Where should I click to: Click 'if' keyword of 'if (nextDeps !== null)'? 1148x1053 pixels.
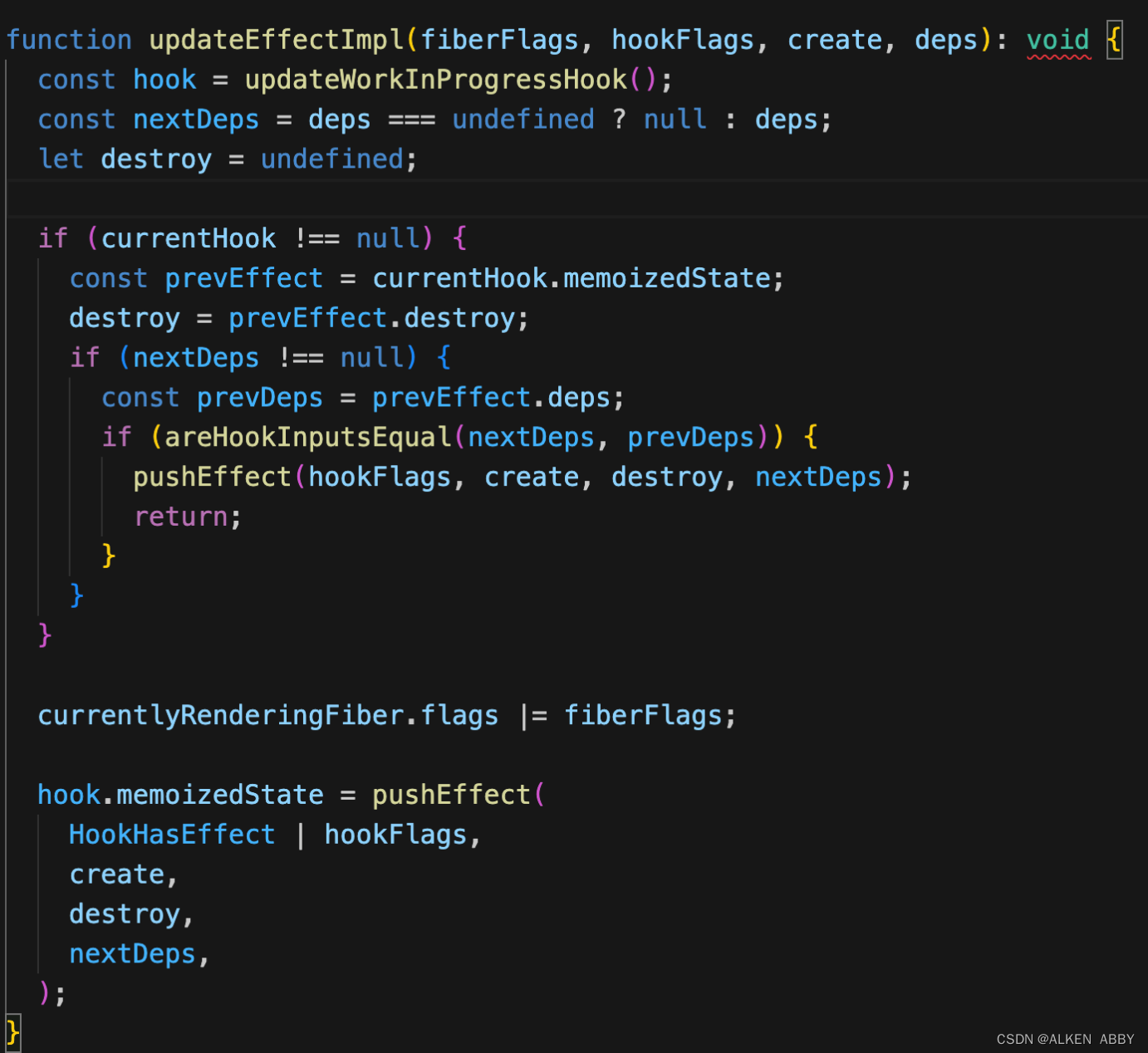click(85, 358)
